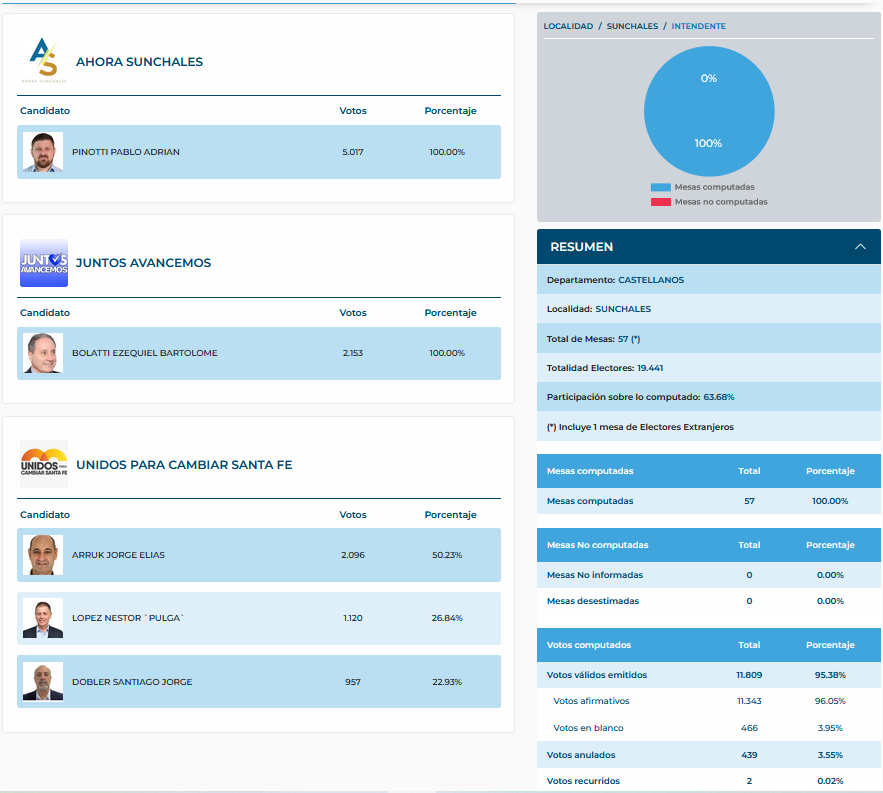Click the blue Mesas computadas color swatch
This screenshot has height=793, width=883.
click(x=659, y=187)
